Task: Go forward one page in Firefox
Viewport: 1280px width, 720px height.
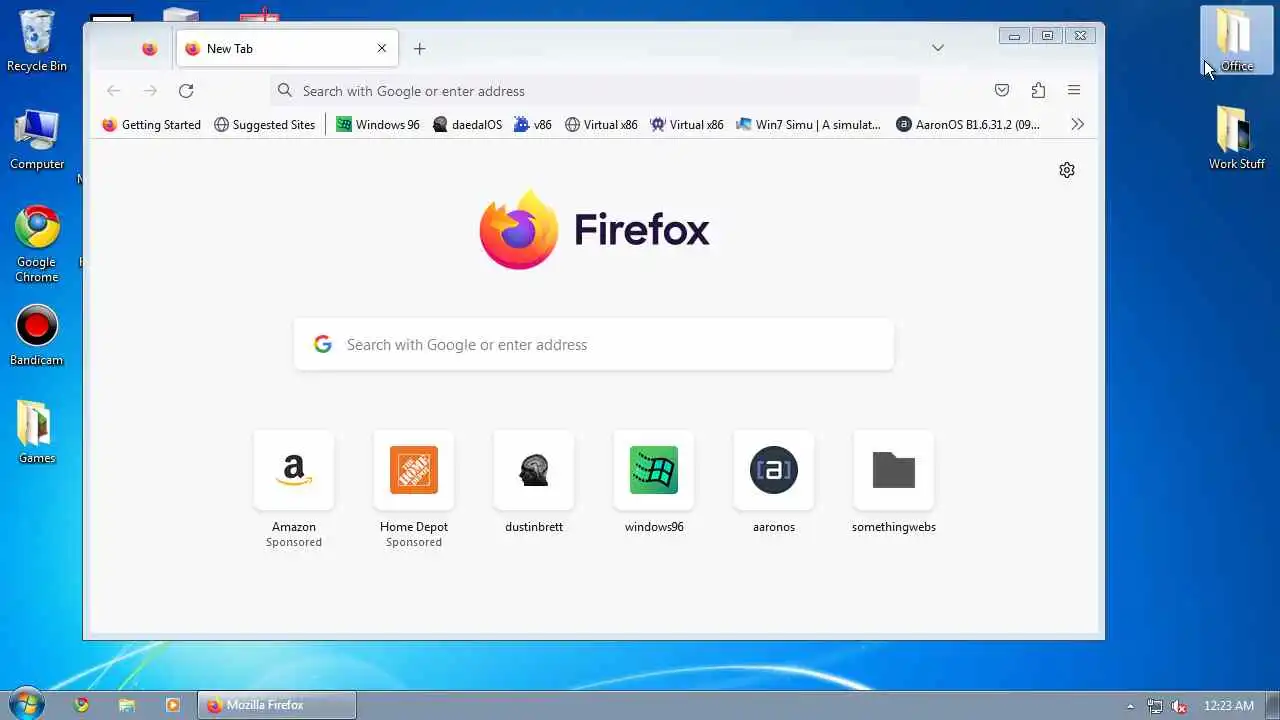Action: [150, 91]
